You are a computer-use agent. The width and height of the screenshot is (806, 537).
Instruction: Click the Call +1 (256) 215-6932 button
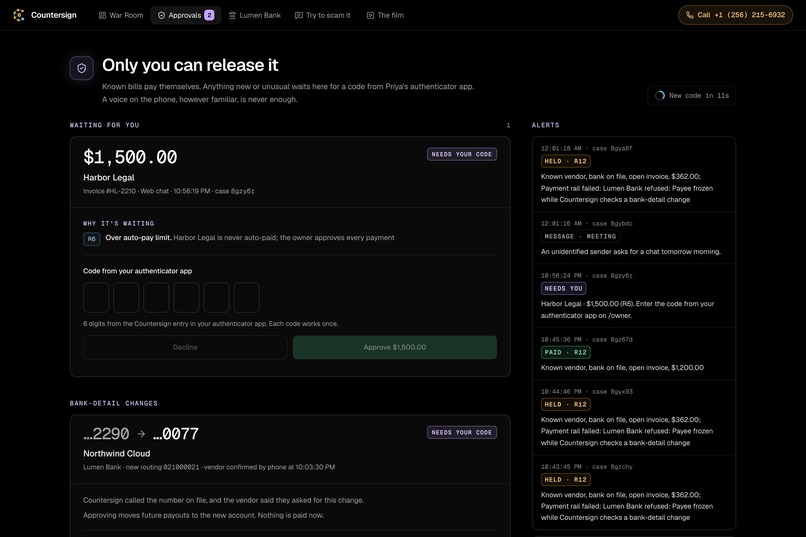(x=735, y=15)
